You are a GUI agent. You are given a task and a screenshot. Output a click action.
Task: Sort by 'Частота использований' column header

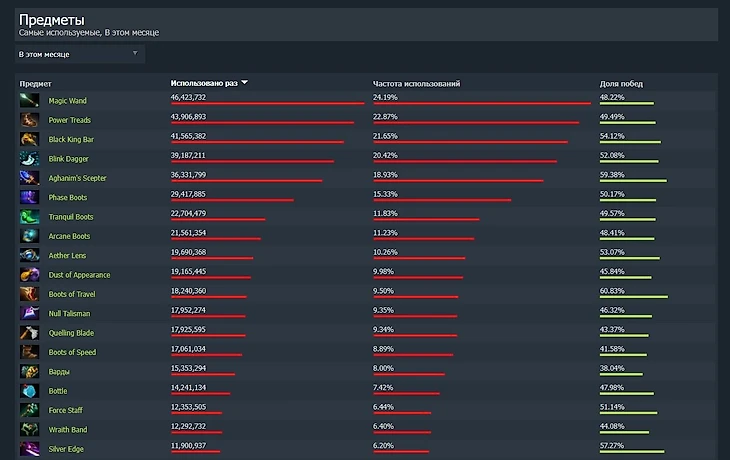click(x=416, y=83)
